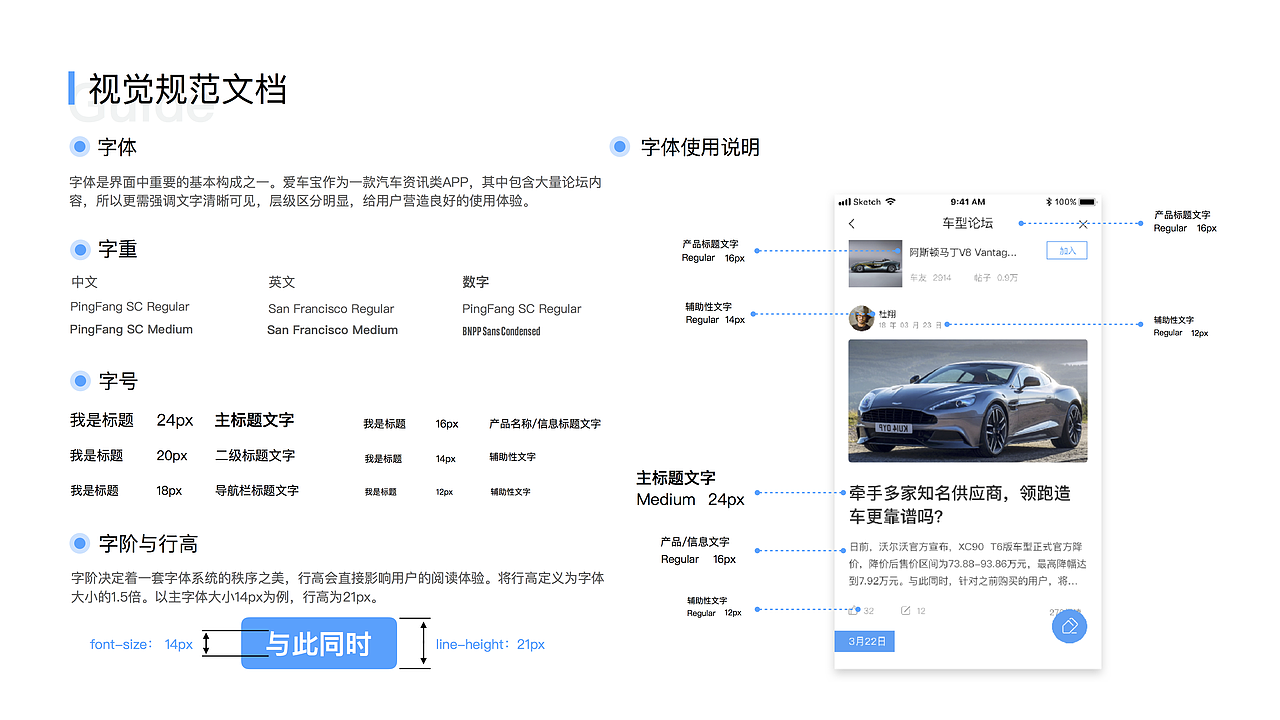
Task: Tap the signal bars beside Sketch
Action: 844,202
